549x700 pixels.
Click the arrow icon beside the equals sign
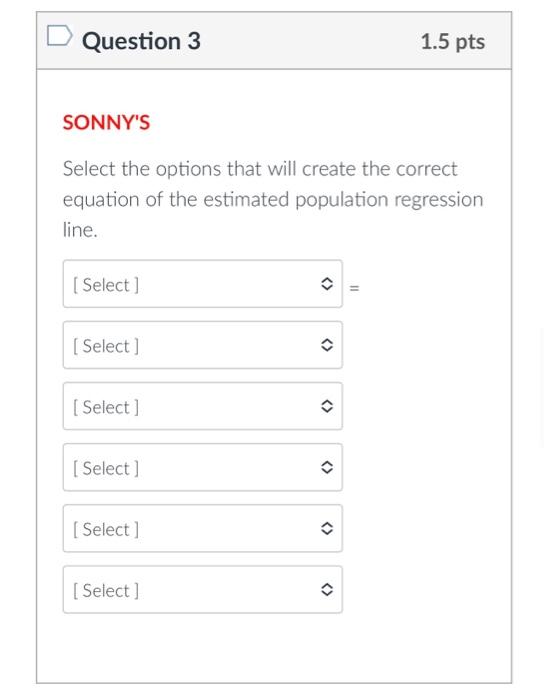pyautogui.click(x=327, y=283)
